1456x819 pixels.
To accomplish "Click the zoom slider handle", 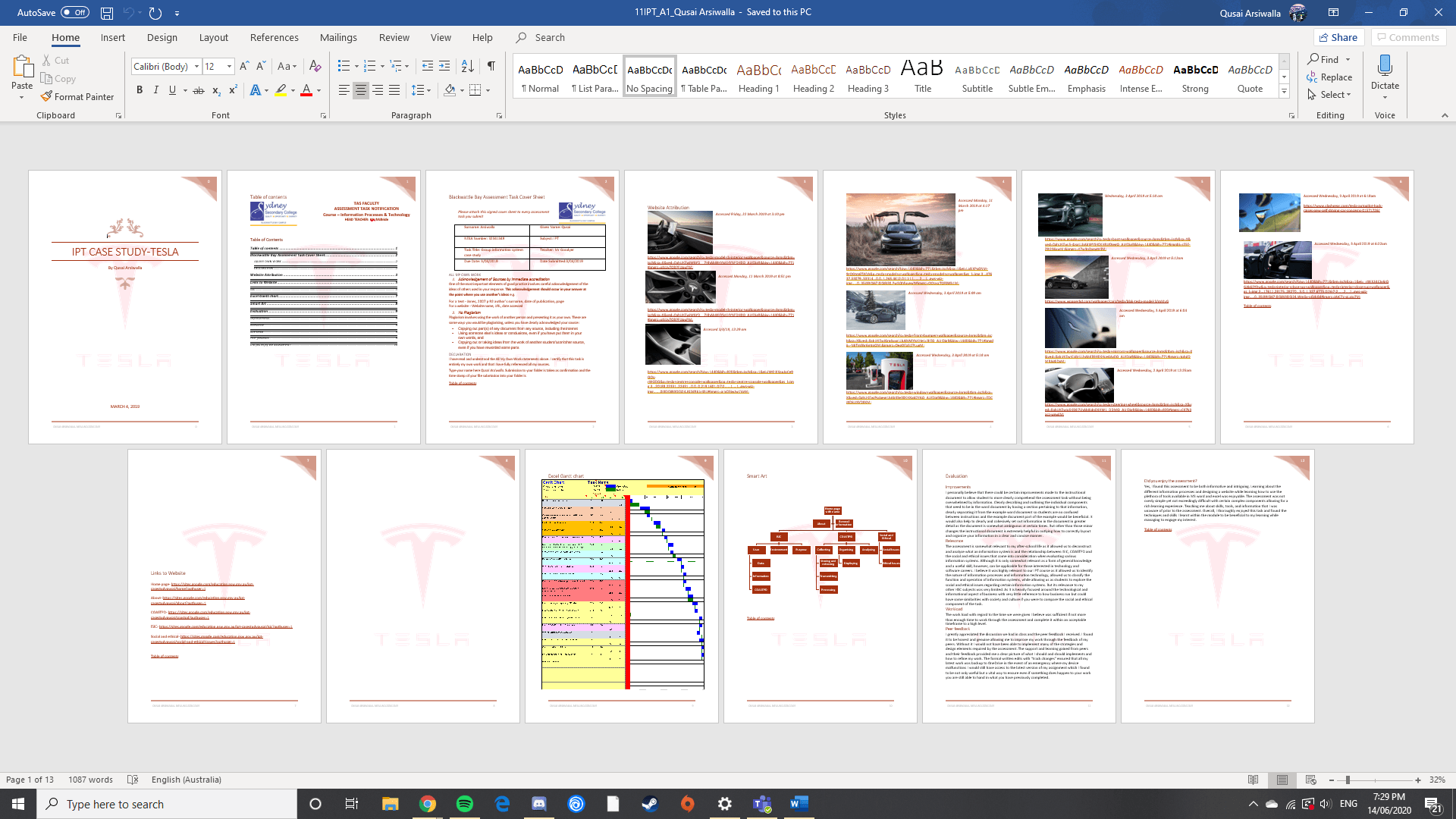I will point(1348,780).
